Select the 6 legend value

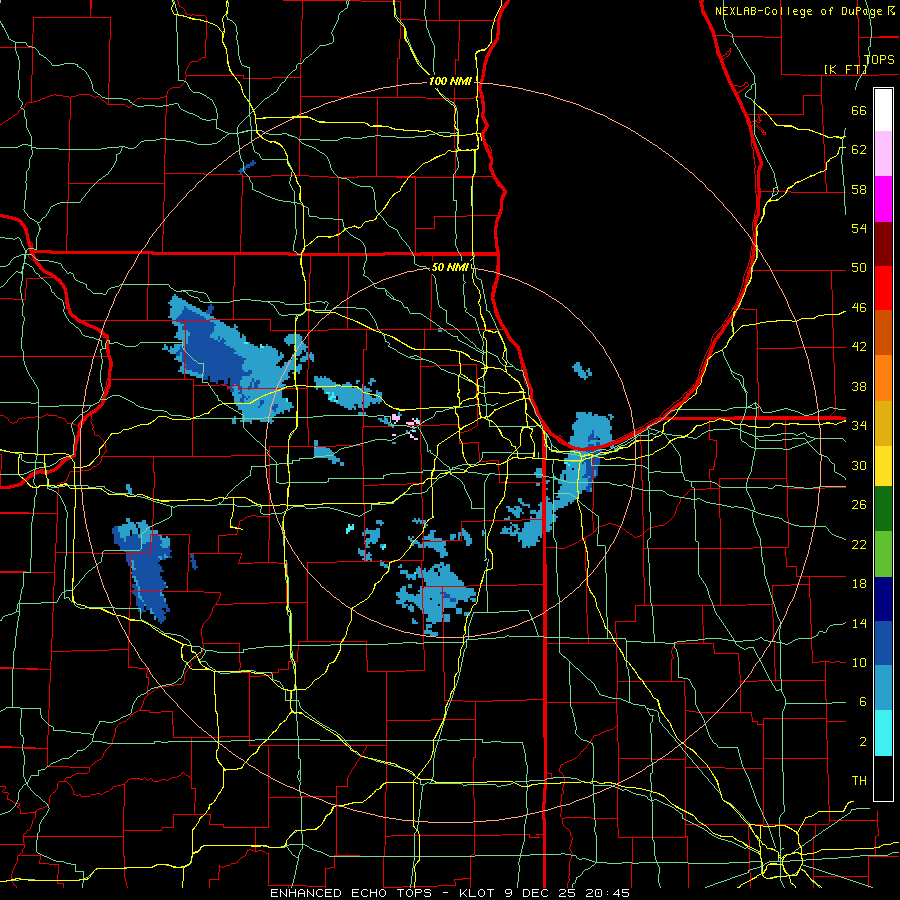(x=862, y=702)
